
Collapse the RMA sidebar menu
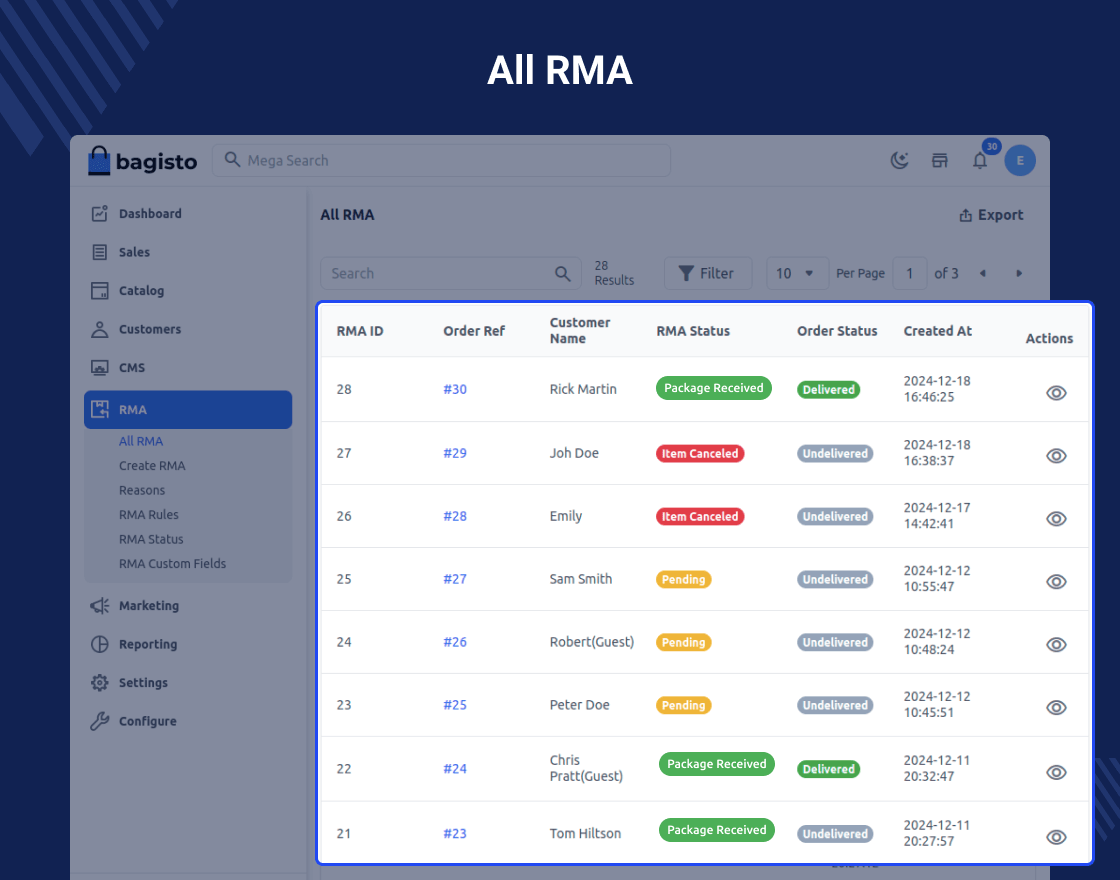188,410
